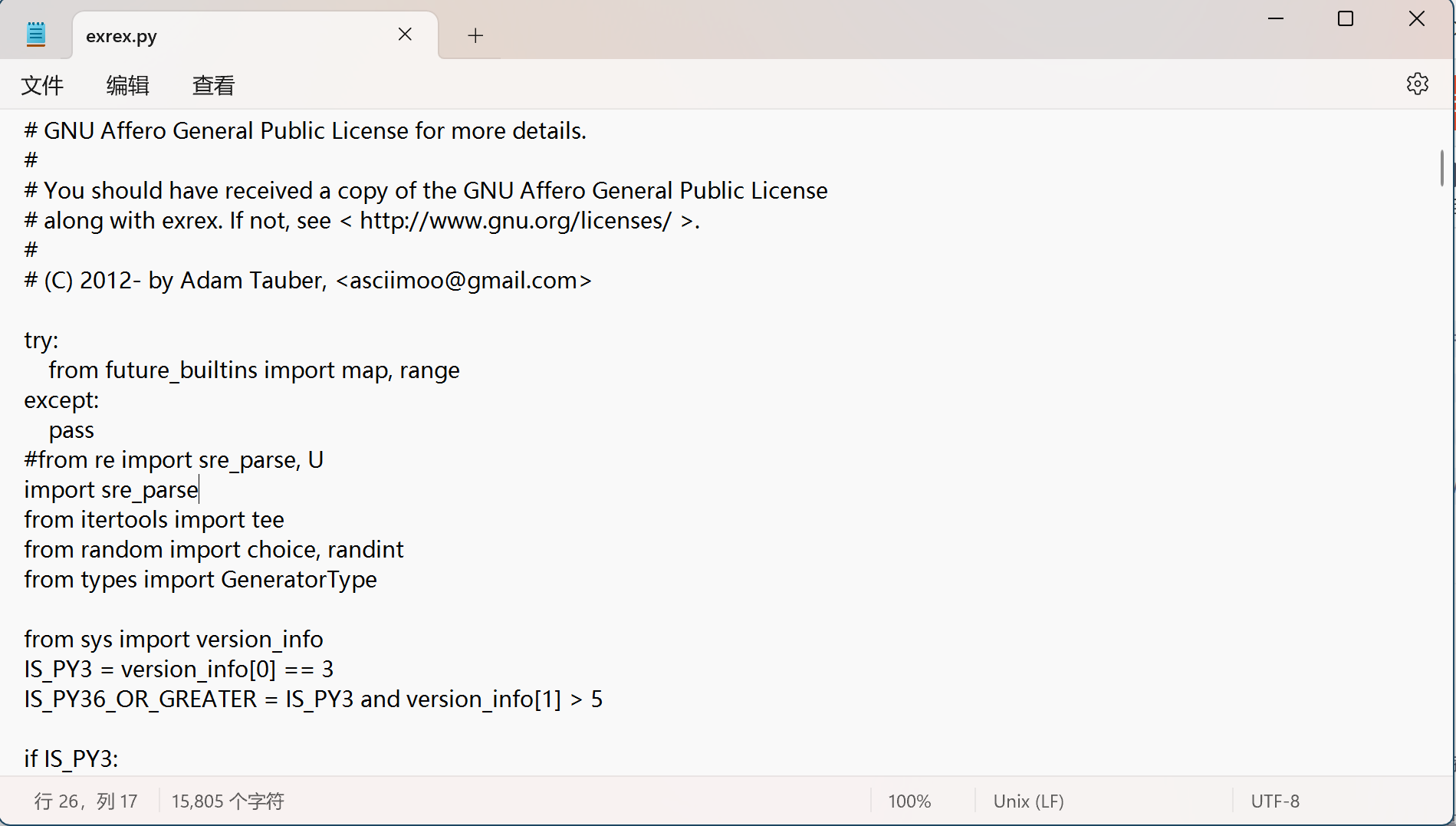Screen dimensions: 1456x826
Task: Click the 100% zoom level indicator
Action: [x=909, y=801]
